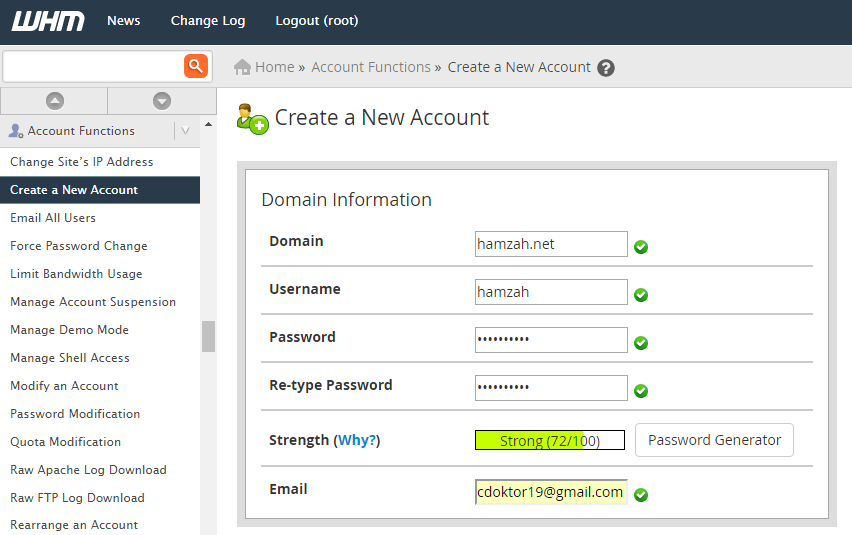Viewport: 852px width, 535px height.
Task: Open Change Site's IP Address
Action: (x=82, y=162)
